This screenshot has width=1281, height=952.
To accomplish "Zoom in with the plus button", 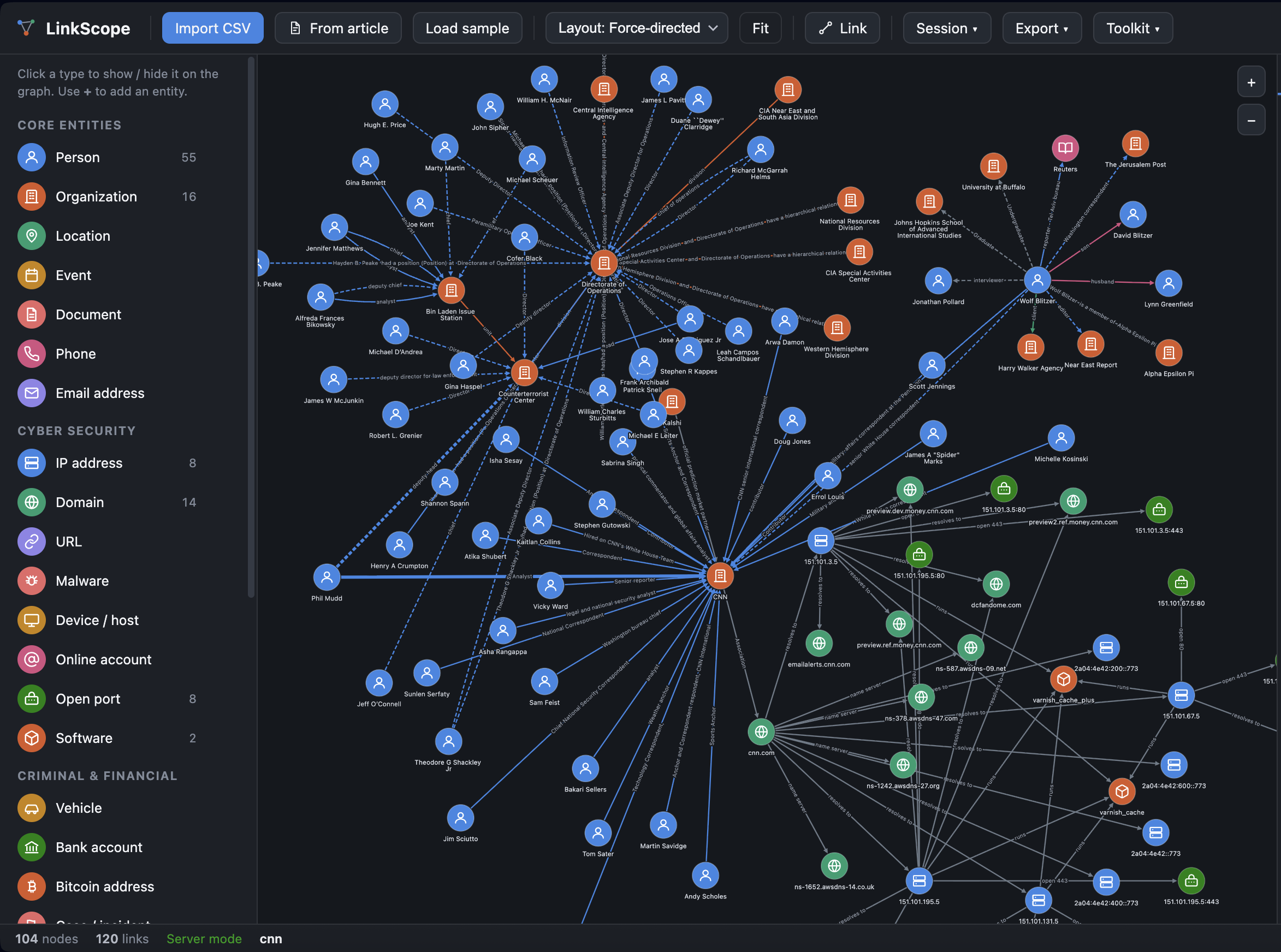I will point(1251,82).
